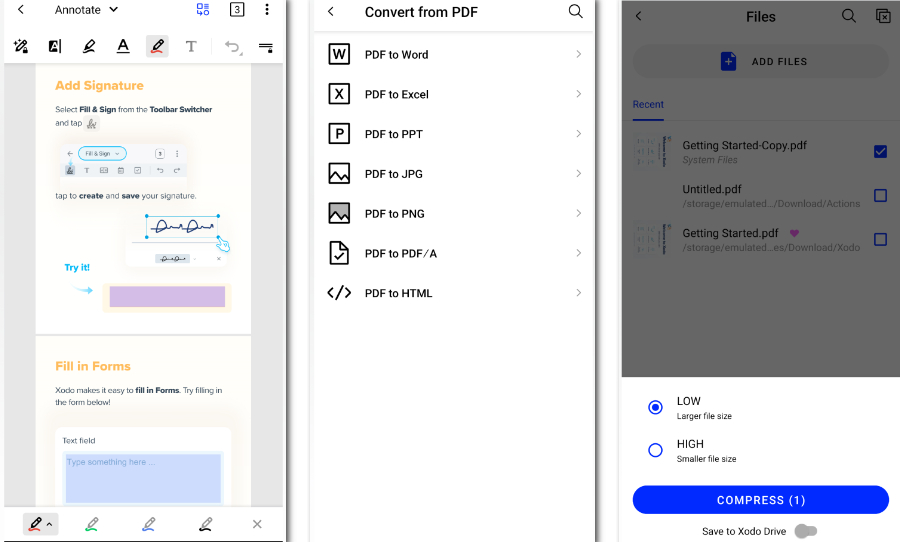Open the Annotate toolbar switcher dropdown
900x542 pixels.
point(87,10)
